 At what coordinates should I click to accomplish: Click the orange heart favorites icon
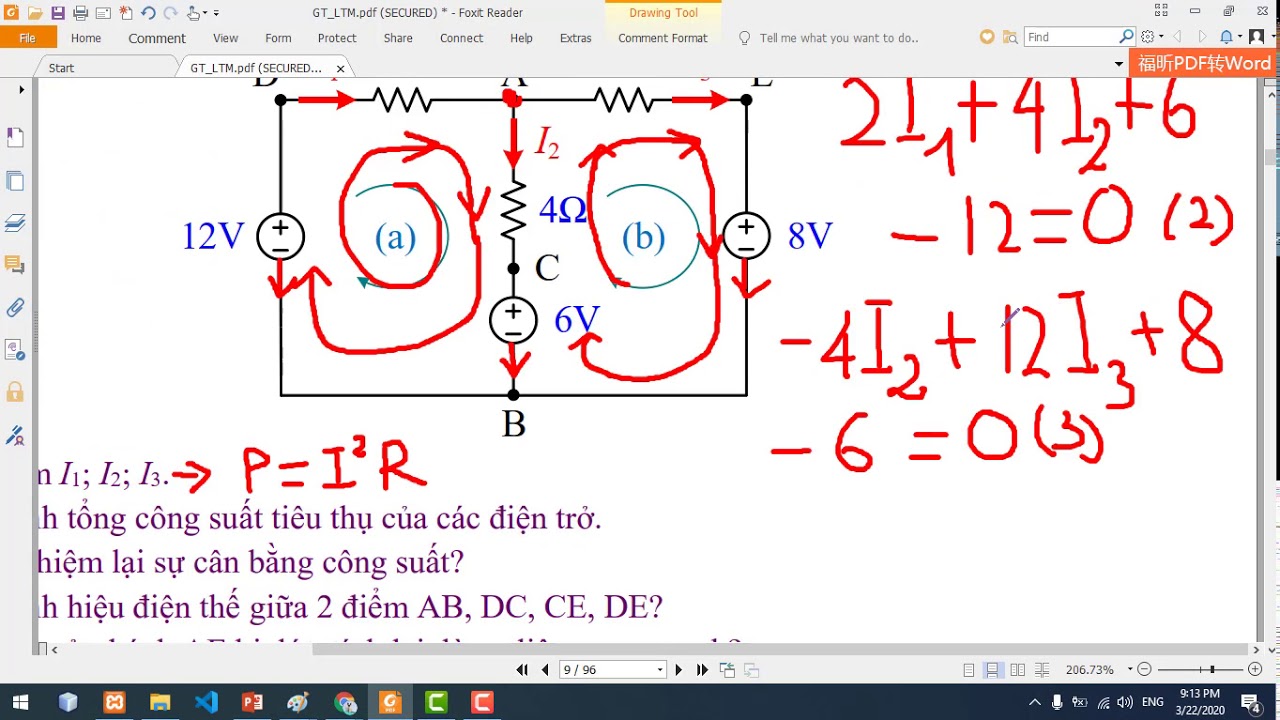click(987, 37)
